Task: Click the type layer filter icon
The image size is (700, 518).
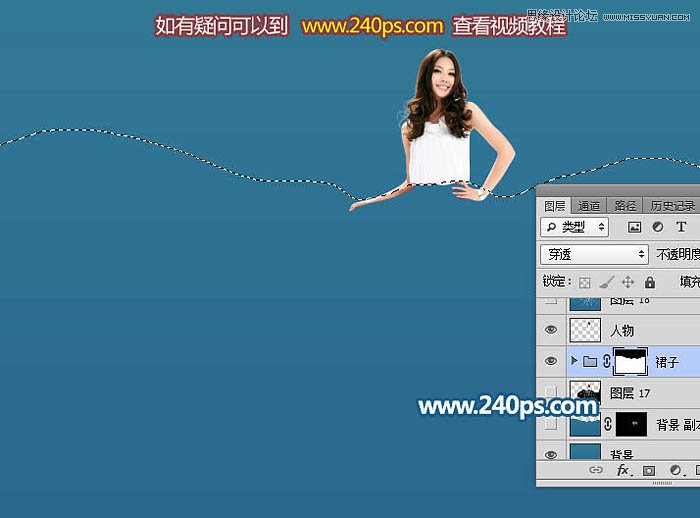Action: [682, 228]
